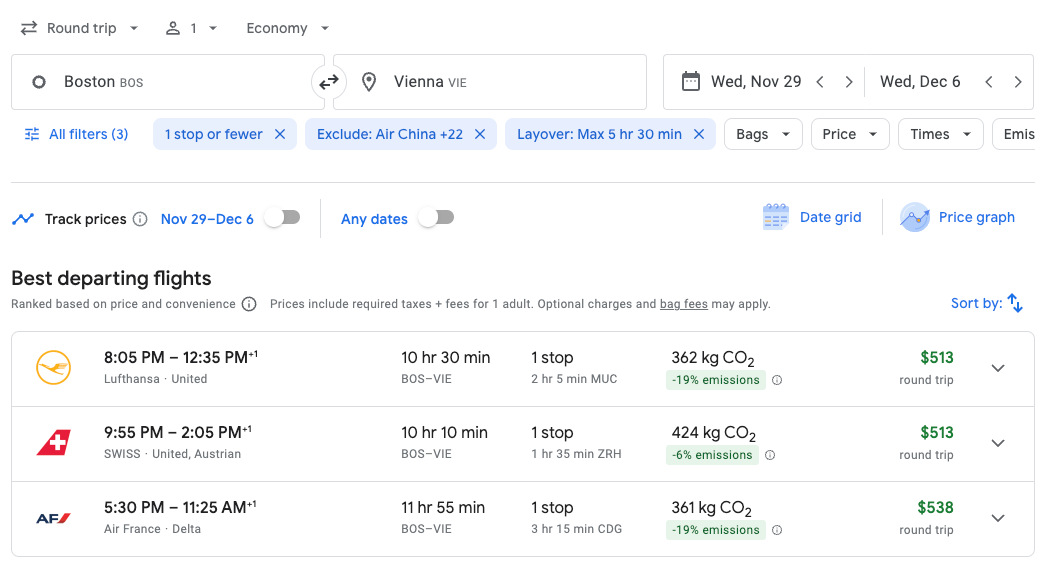Image resolution: width=1049 pixels, height=563 pixels.
Task: Toggle Any dates price tracking
Action: pos(436,218)
